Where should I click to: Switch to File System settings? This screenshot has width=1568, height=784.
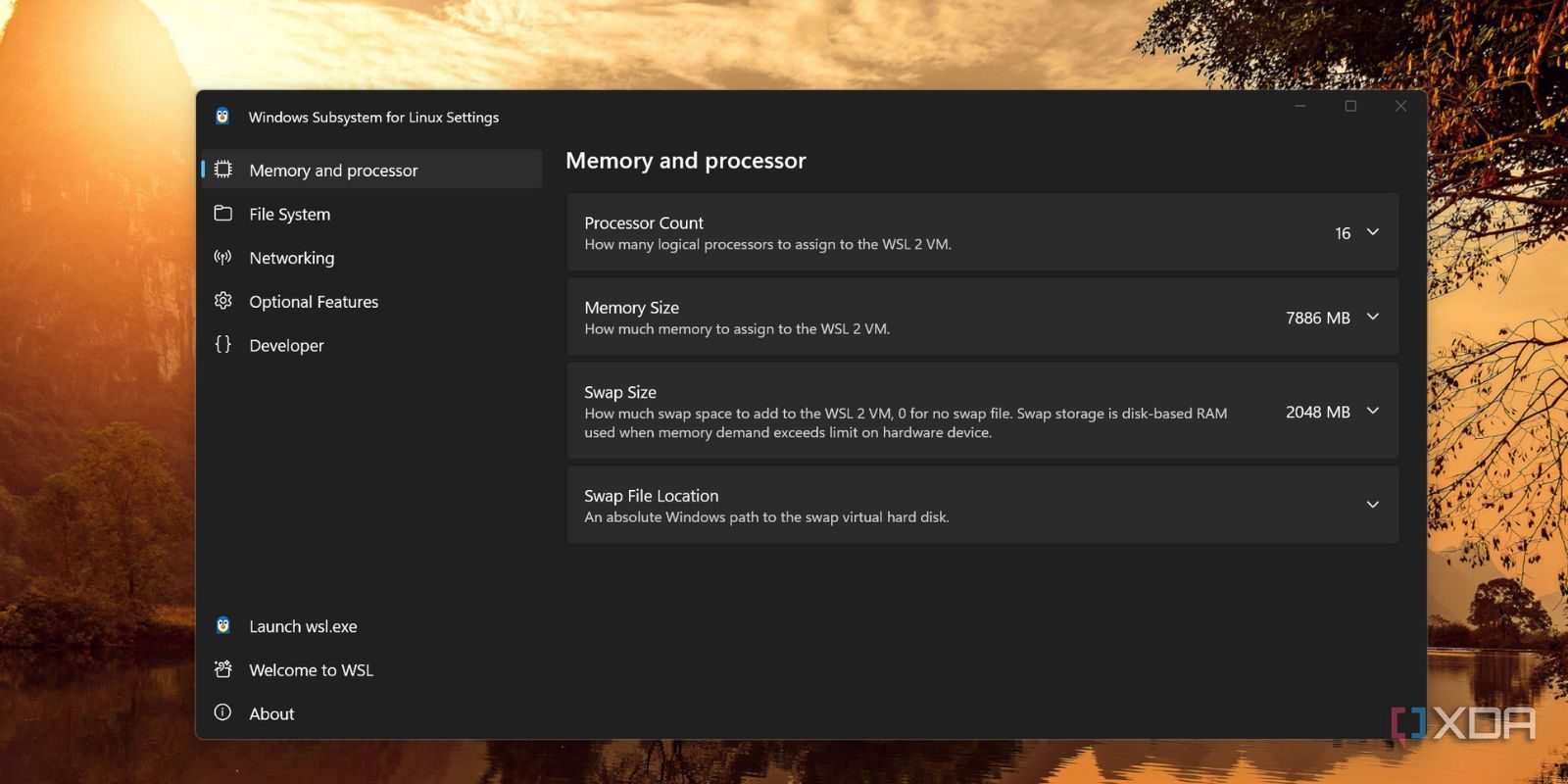pos(371,214)
